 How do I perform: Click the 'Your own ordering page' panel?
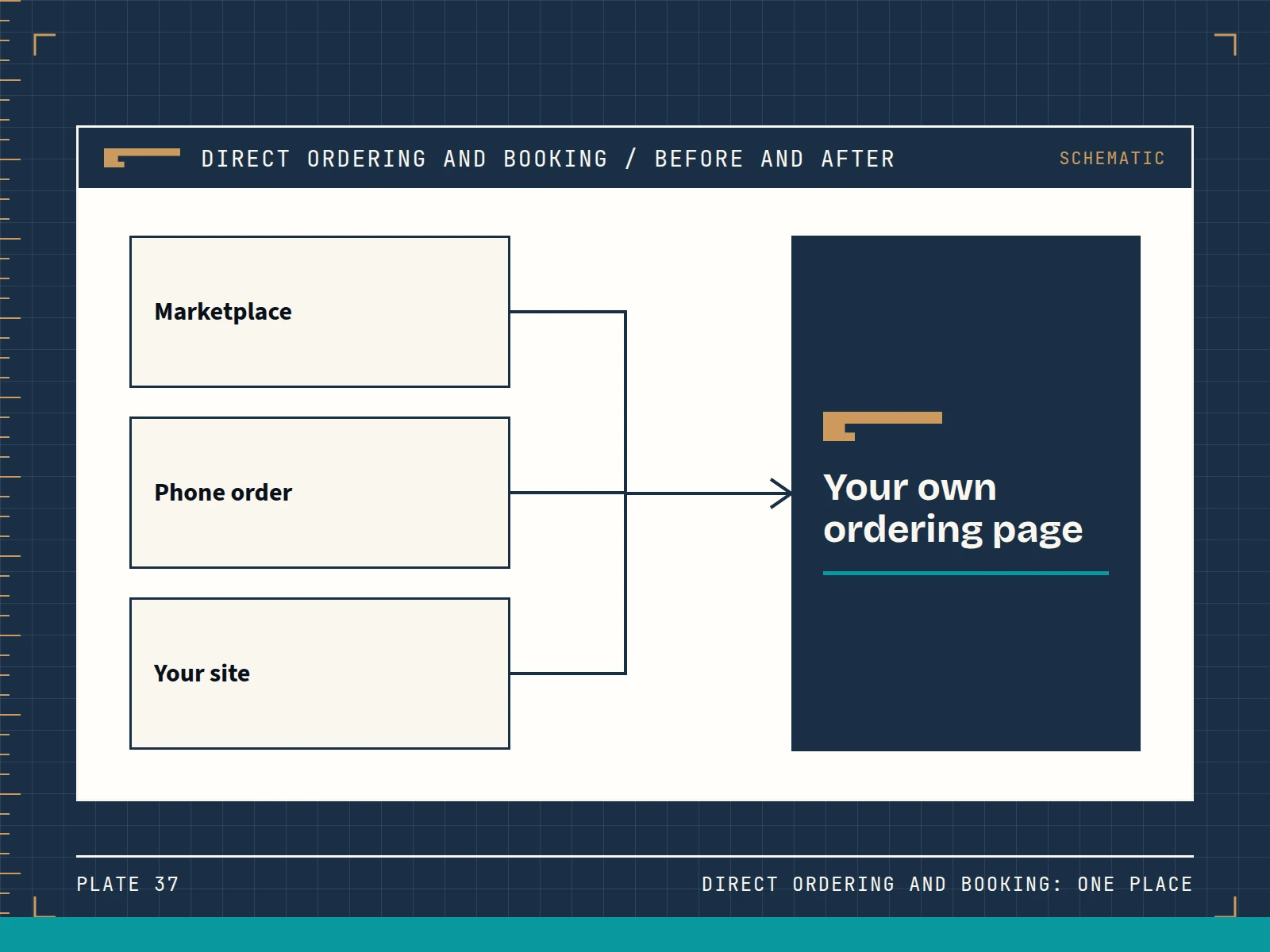(x=966, y=493)
